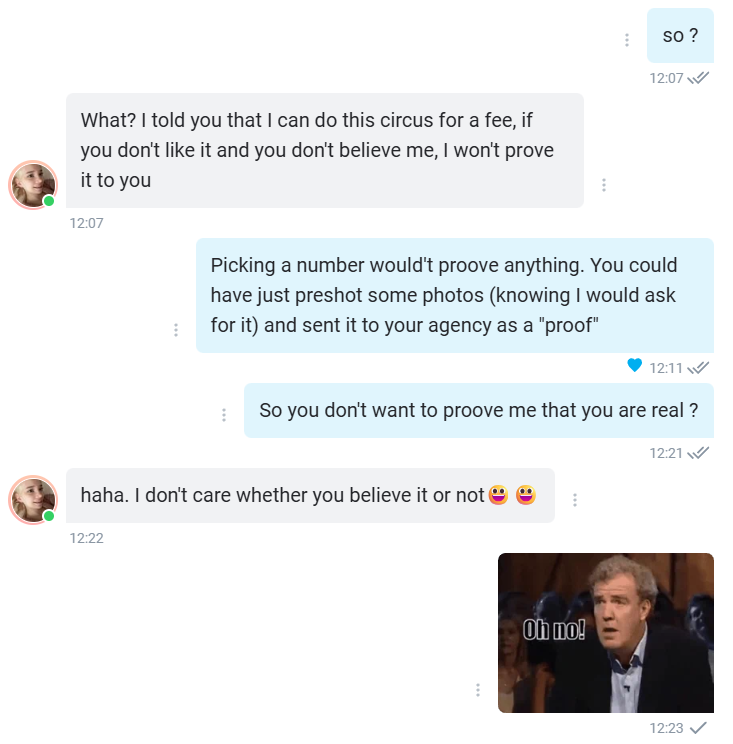Click the sender's avatar beside the "What? I told you" message

(x=33, y=185)
